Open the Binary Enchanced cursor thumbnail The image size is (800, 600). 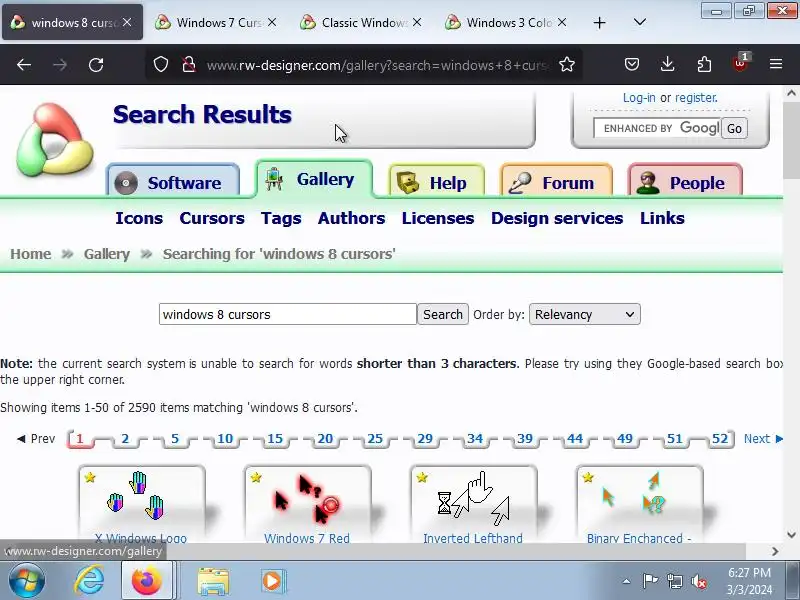click(639, 503)
